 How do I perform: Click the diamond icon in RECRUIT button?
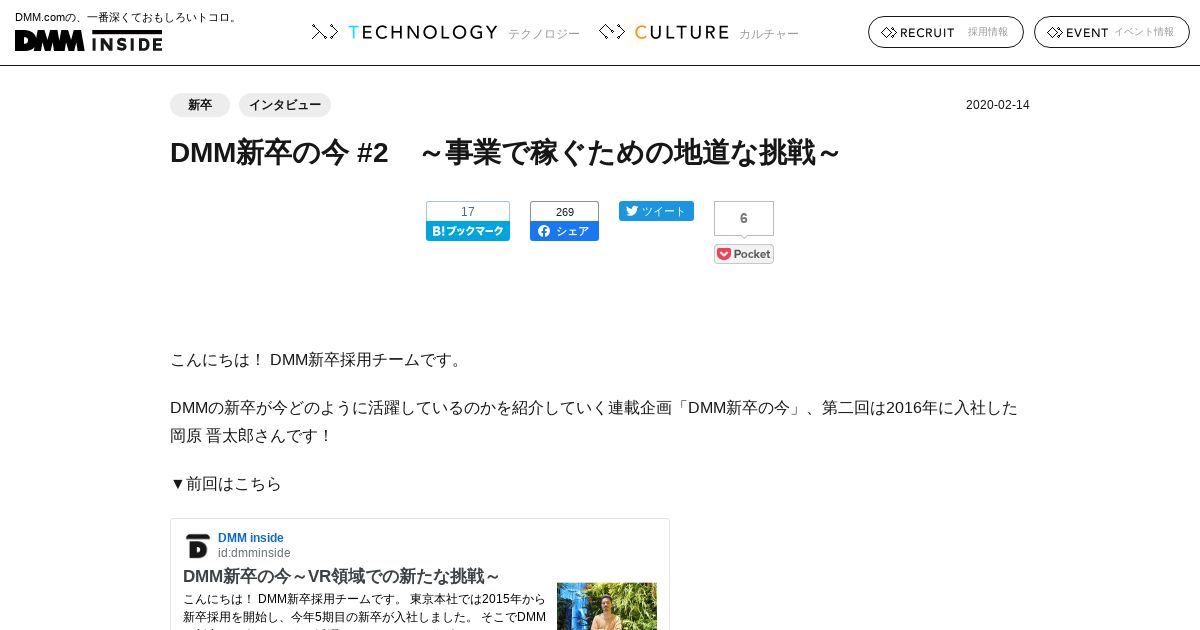pyautogui.click(x=888, y=32)
